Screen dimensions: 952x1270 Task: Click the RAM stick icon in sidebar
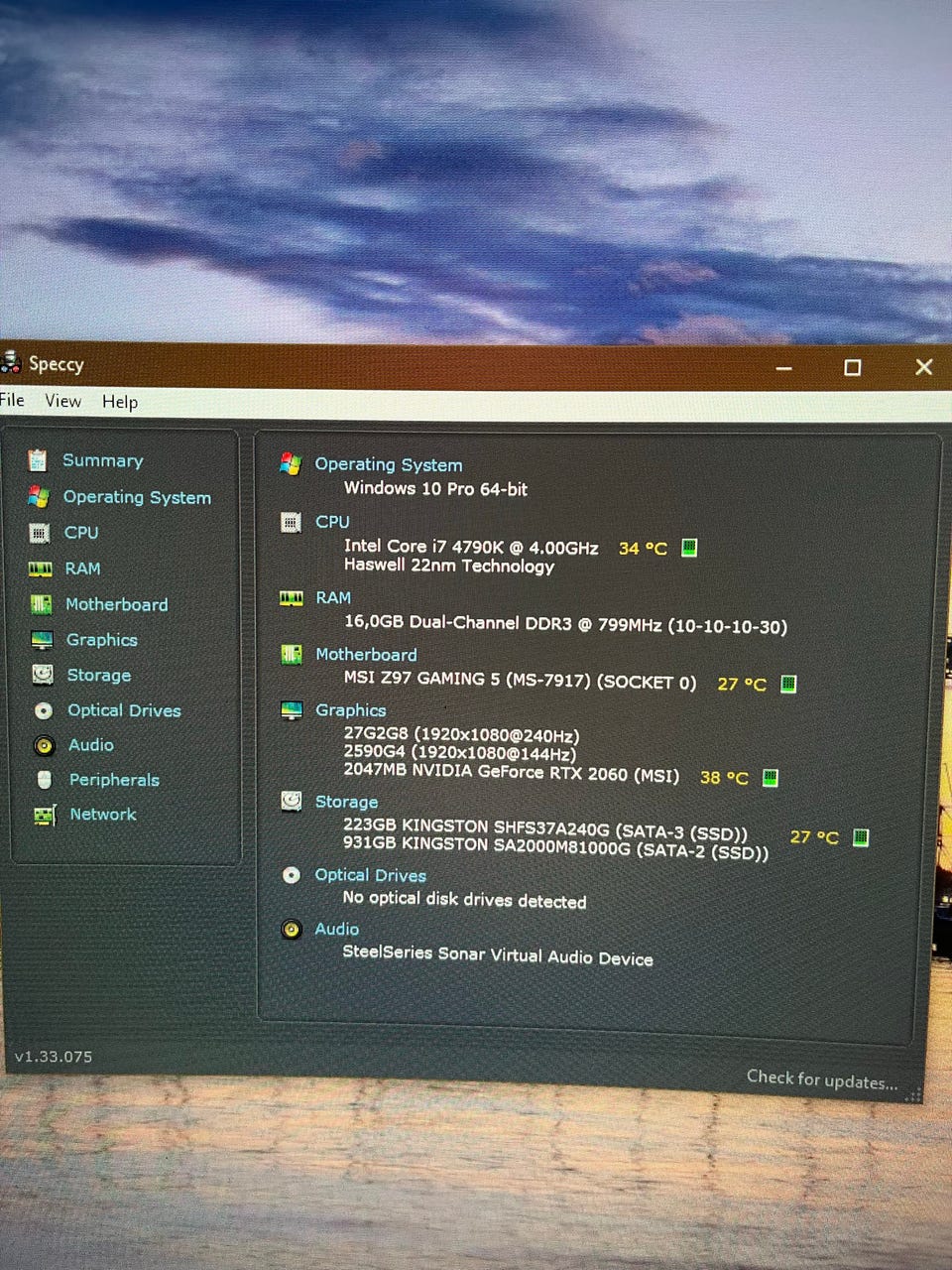pos(41,569)
